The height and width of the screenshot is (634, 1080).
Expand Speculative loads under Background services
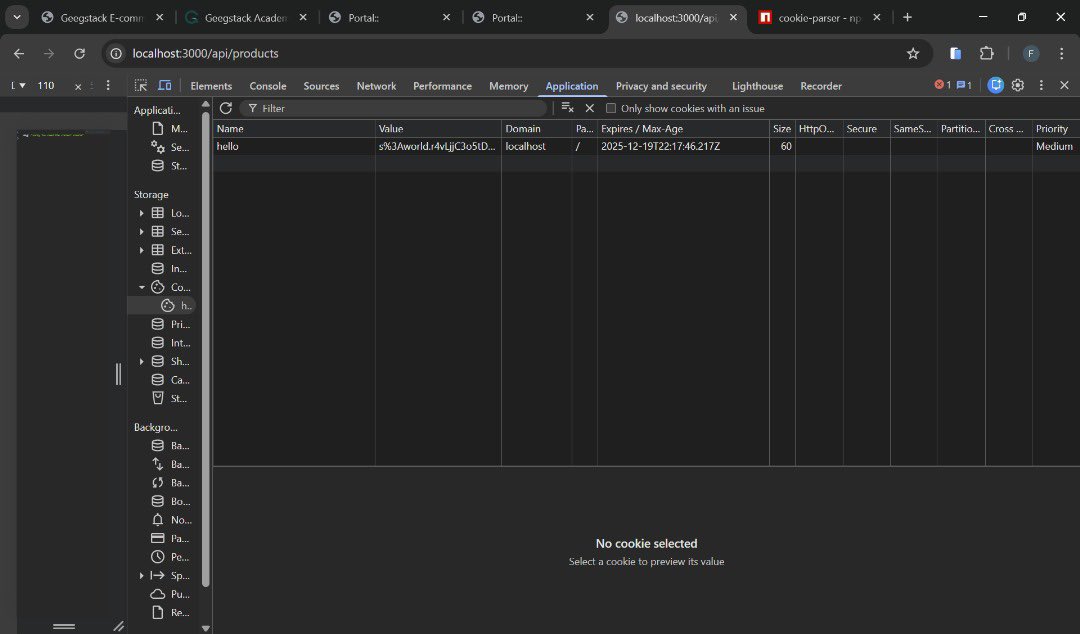click(x=141, y=575)
